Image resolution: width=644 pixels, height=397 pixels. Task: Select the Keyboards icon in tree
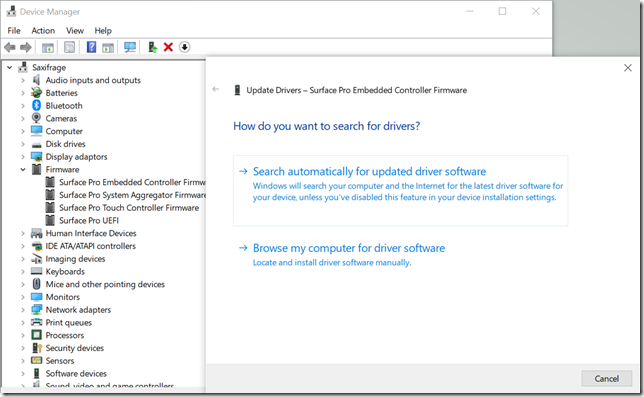[x=37, y=271]
